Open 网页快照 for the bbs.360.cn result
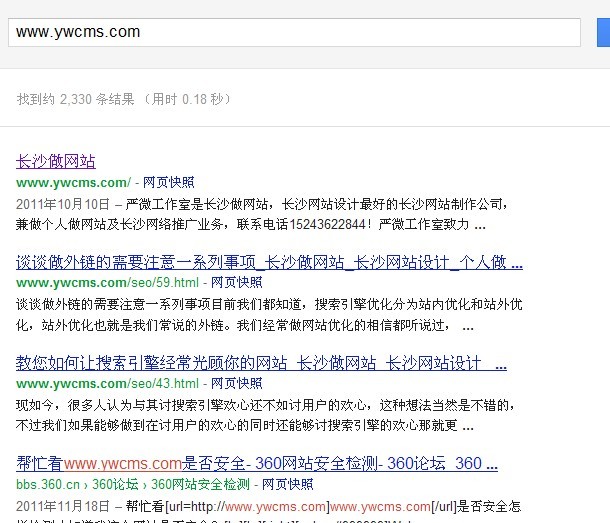Image resolution: width=610 pixels, height=523 pixels. point(289,484)
